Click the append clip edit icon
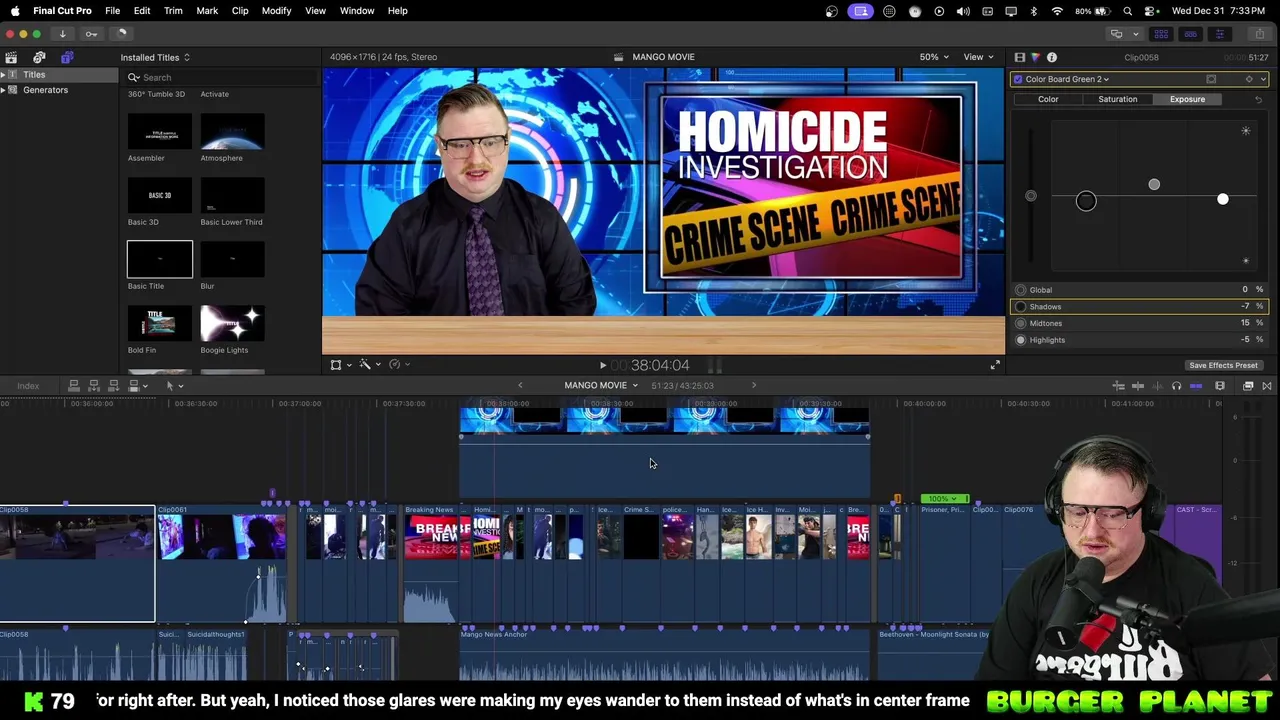Viewport: 1280px width, 720px height. [114, 386]
